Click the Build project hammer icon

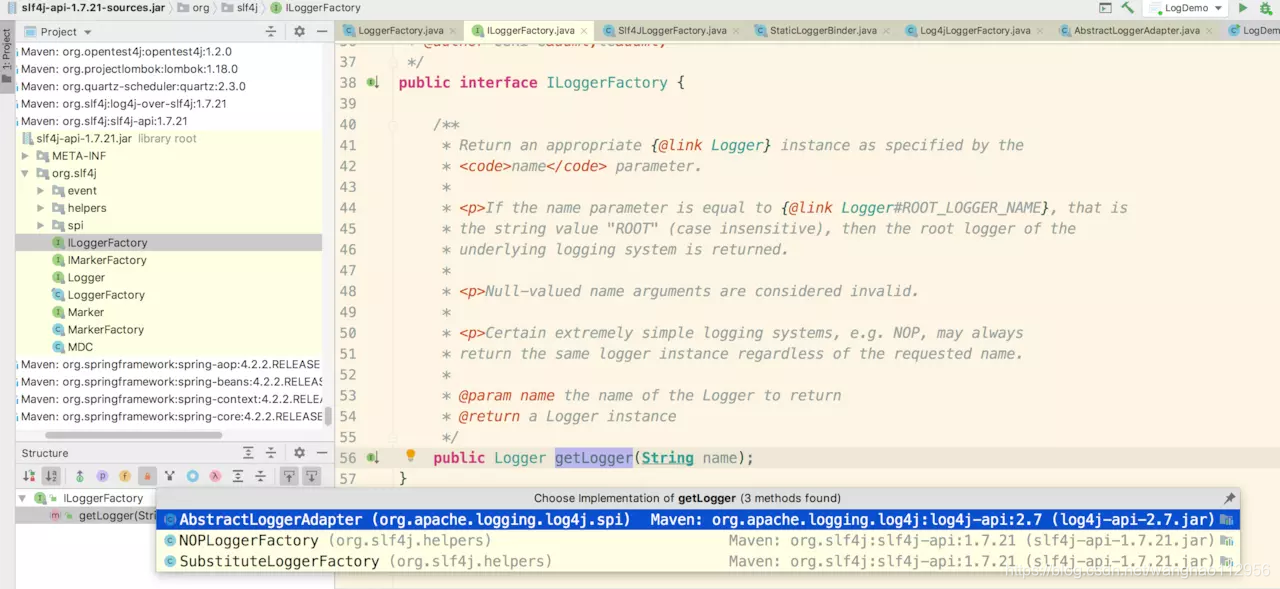[x=1127, y=8]
